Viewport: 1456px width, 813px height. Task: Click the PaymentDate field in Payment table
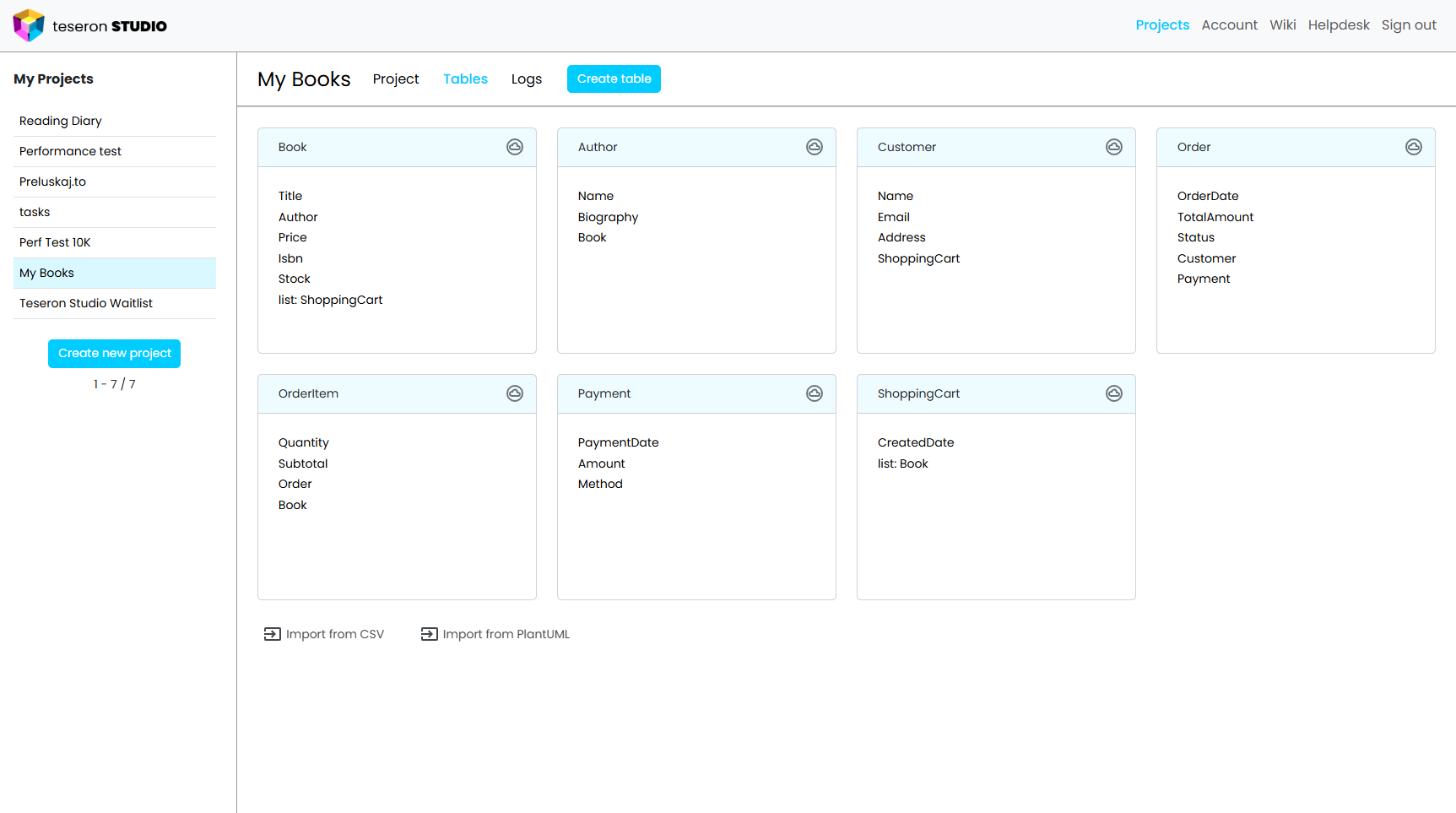tap(618, 442)
